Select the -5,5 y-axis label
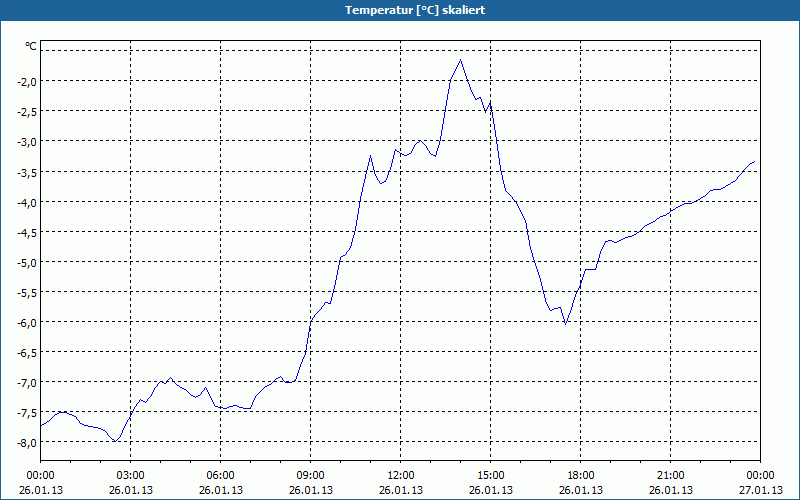The height and width of the screenshot is (500, 800). (x=26, y=292)
